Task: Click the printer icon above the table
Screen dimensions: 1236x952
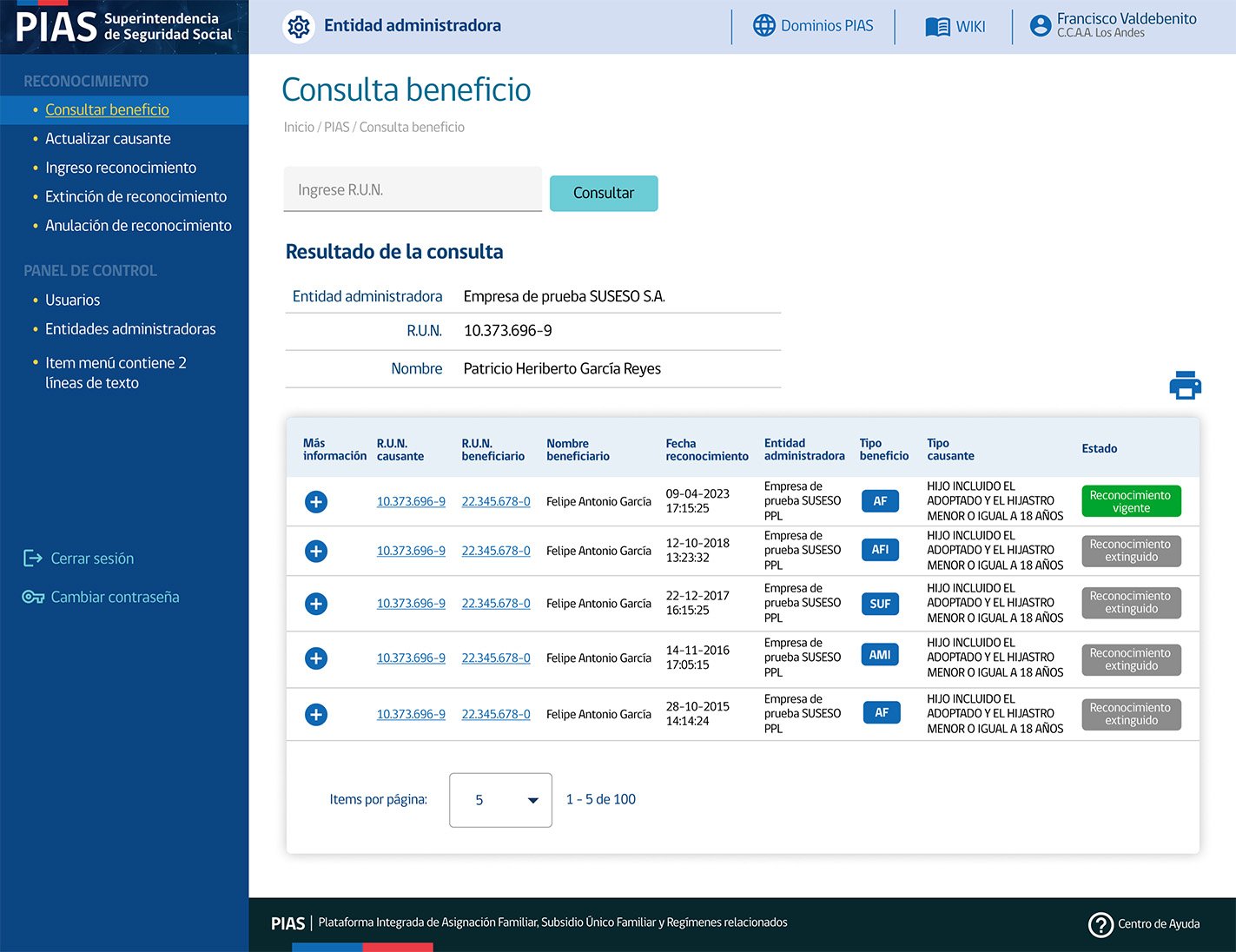Action: point(1185,385)
